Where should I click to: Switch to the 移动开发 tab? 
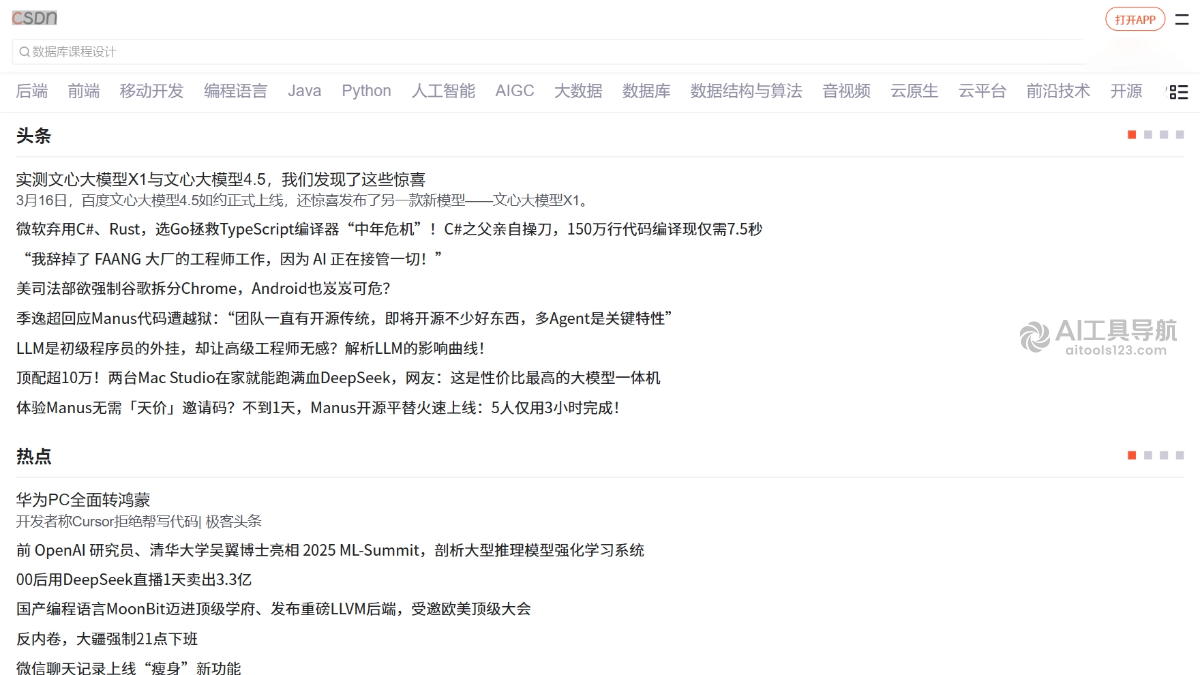(152, 91)
